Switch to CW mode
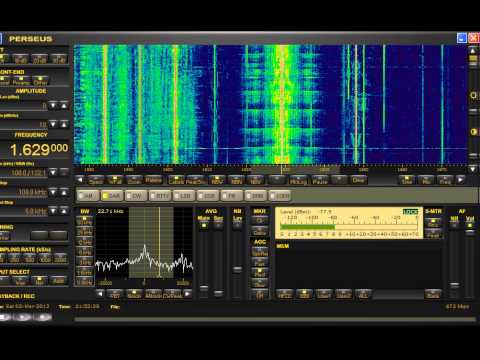 136,196
